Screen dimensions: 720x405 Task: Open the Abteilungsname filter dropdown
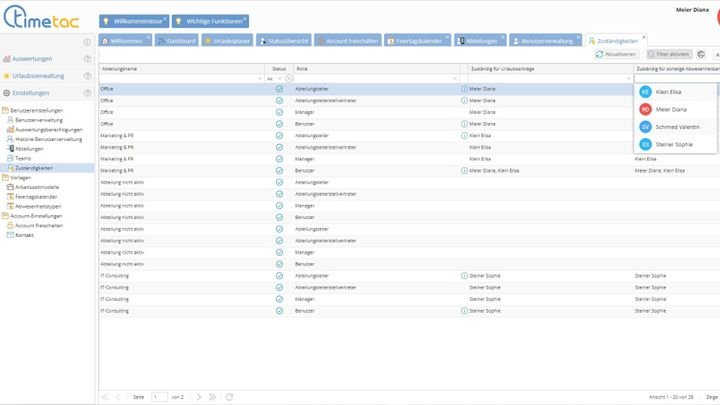pyautogui.click(x=261, y=78)
